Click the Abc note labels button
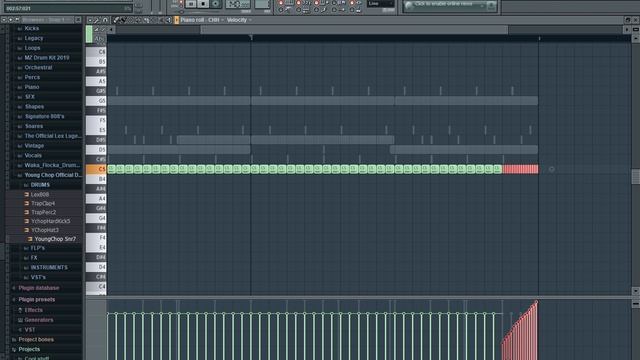This screenshot has height=360, width=640. tap(99, 40)
